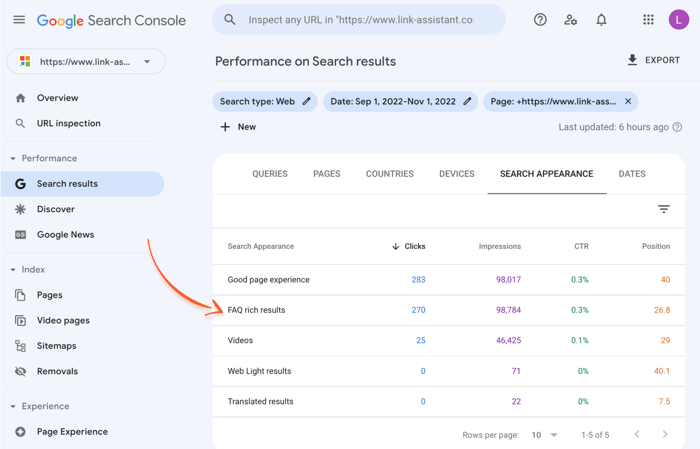Click the Inspect any URL input field

361,20
